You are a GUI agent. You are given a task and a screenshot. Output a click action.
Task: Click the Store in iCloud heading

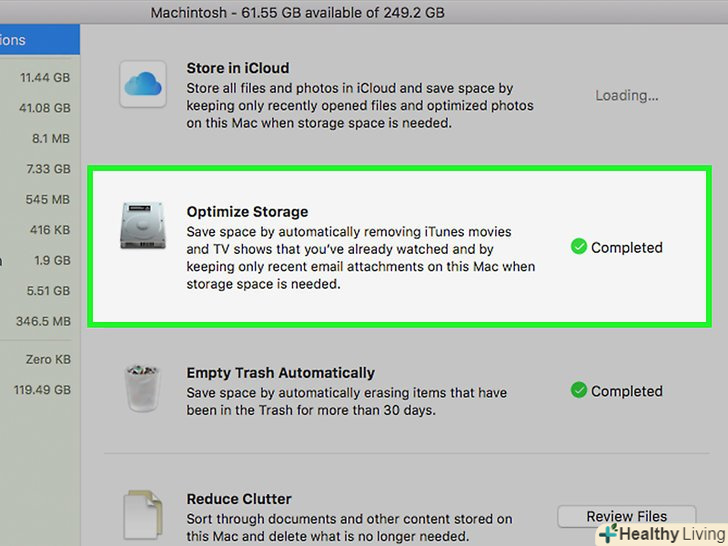click(x=237, y=68)
